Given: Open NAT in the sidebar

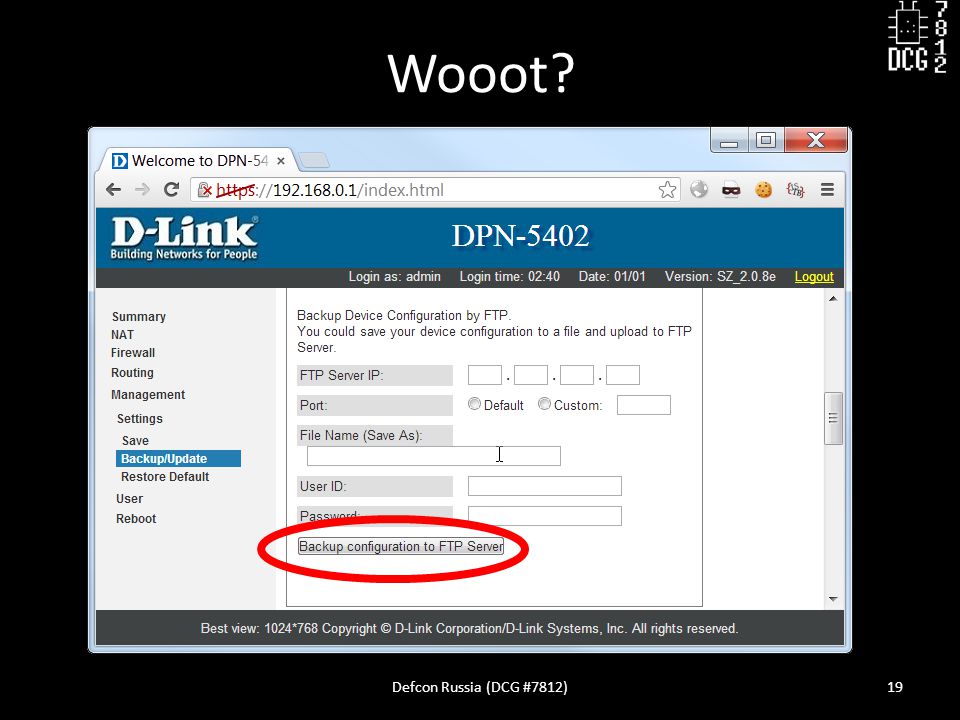Looking at the screenshot, I should click(x=122, y=335).
